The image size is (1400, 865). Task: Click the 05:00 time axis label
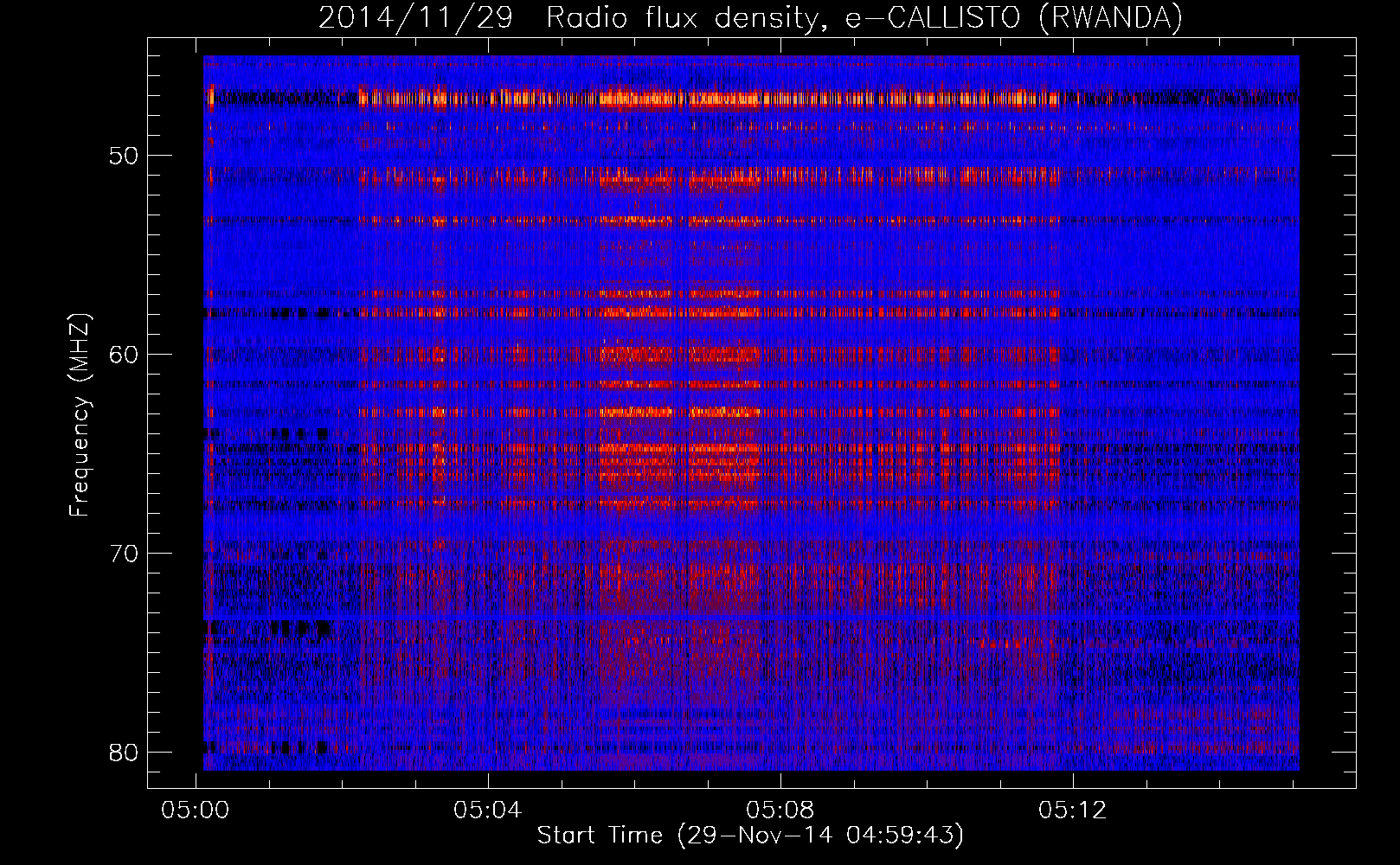coord(196,811)
